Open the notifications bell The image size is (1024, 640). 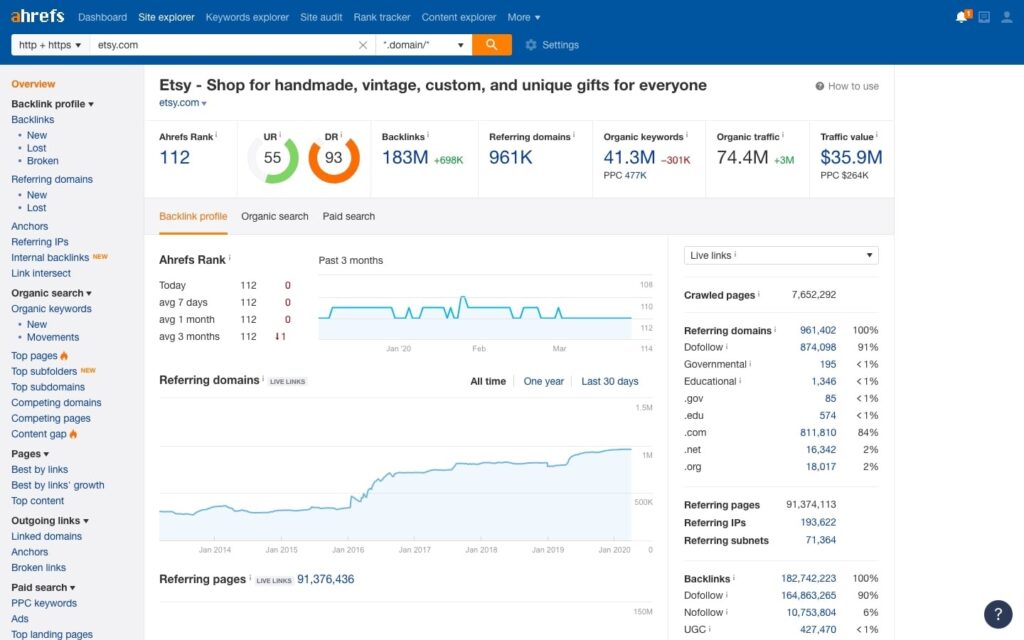[961, 17]
